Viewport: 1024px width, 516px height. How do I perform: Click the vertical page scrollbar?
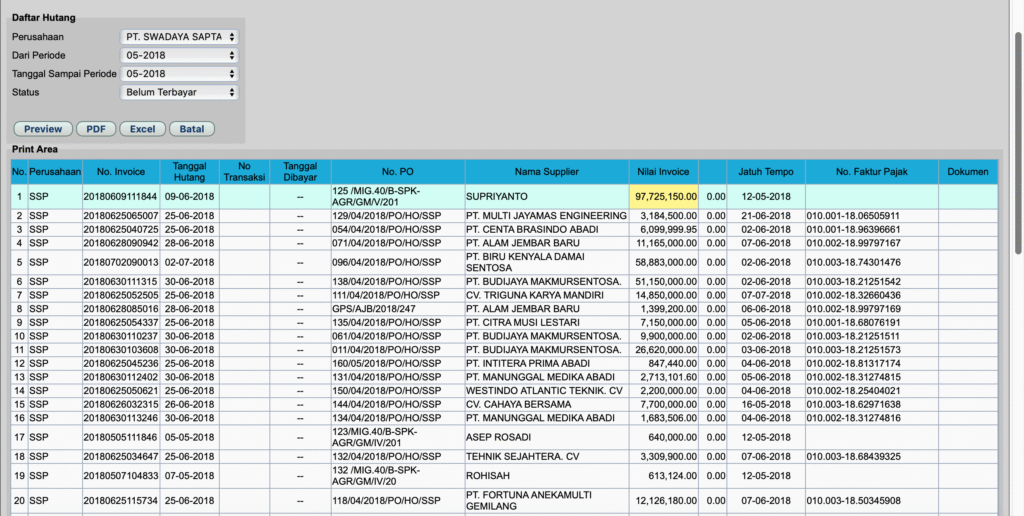coord(1018,144)
